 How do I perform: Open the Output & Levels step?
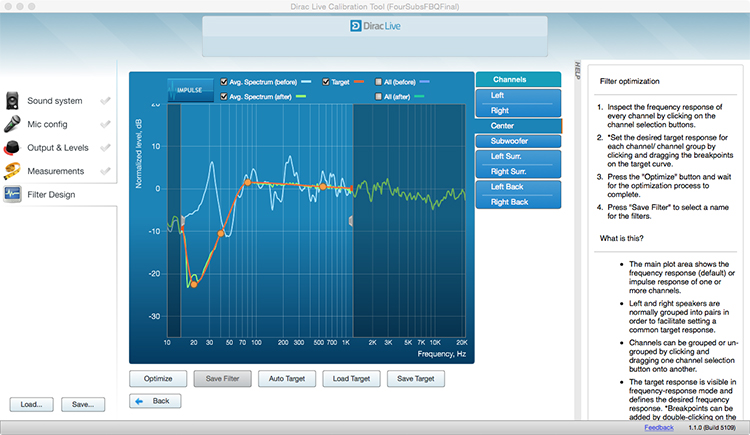(x=58, y=148)
